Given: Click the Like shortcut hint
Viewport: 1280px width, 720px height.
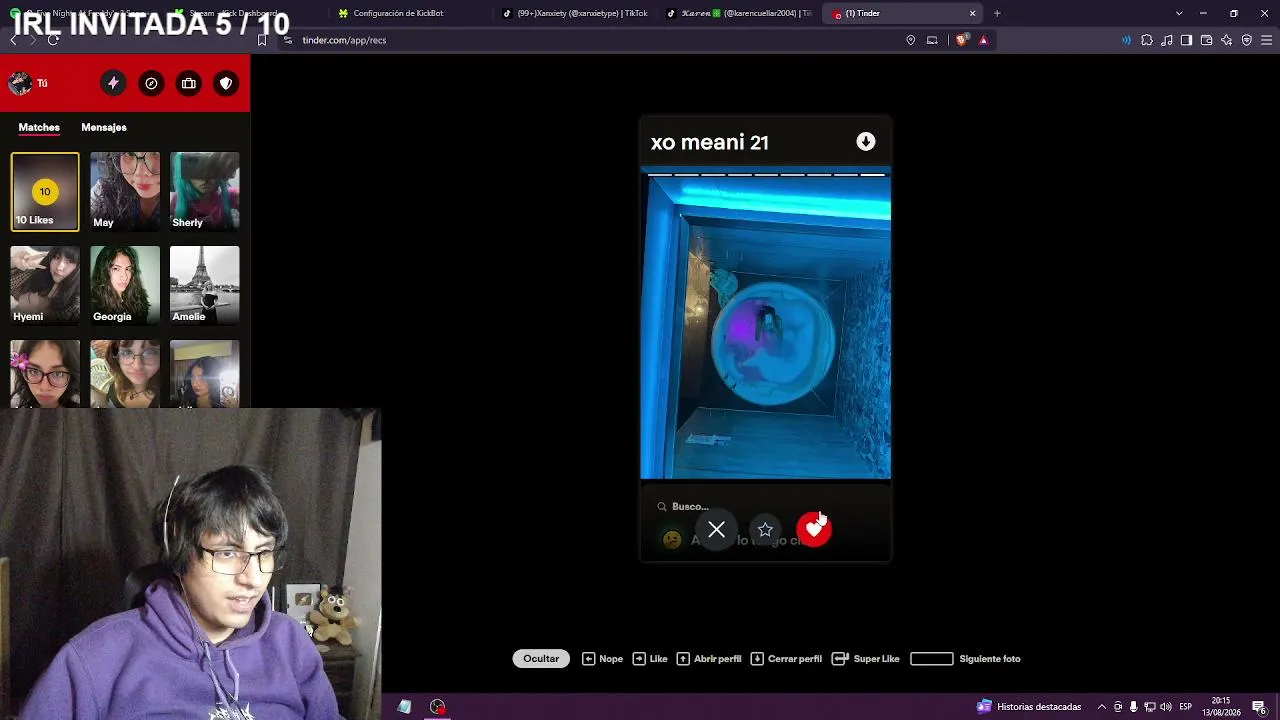Looking at the screenshot, I should coord(650,659).
